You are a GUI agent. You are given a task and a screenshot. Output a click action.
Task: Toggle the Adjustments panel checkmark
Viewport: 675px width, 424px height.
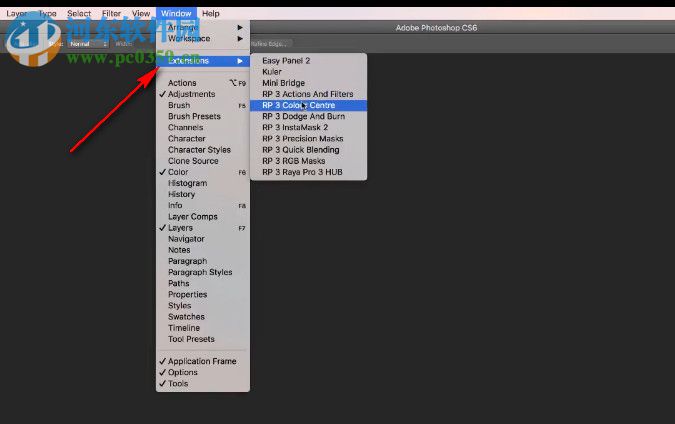(203, 94)
